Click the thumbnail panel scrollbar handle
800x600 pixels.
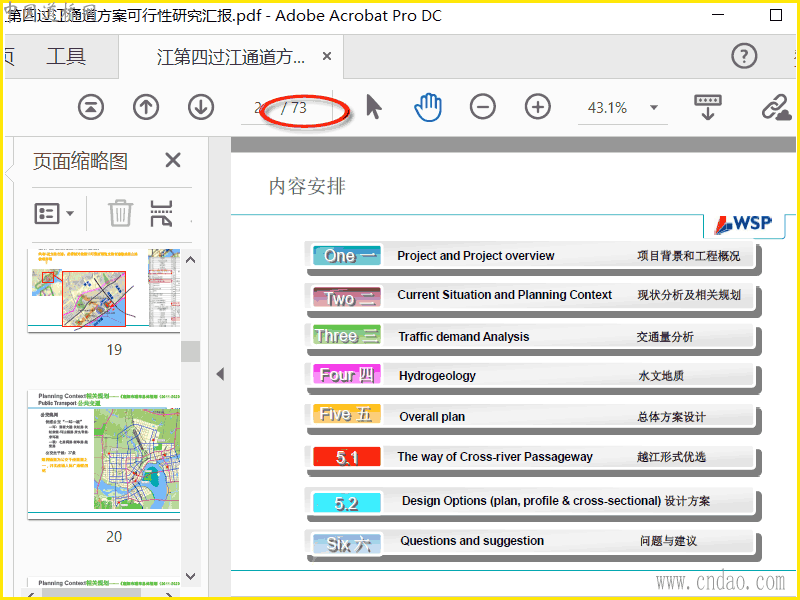(190, 351)
